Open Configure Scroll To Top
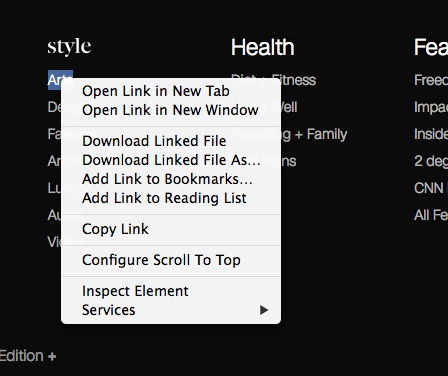The image size is (448, 376). click(171, 260)
